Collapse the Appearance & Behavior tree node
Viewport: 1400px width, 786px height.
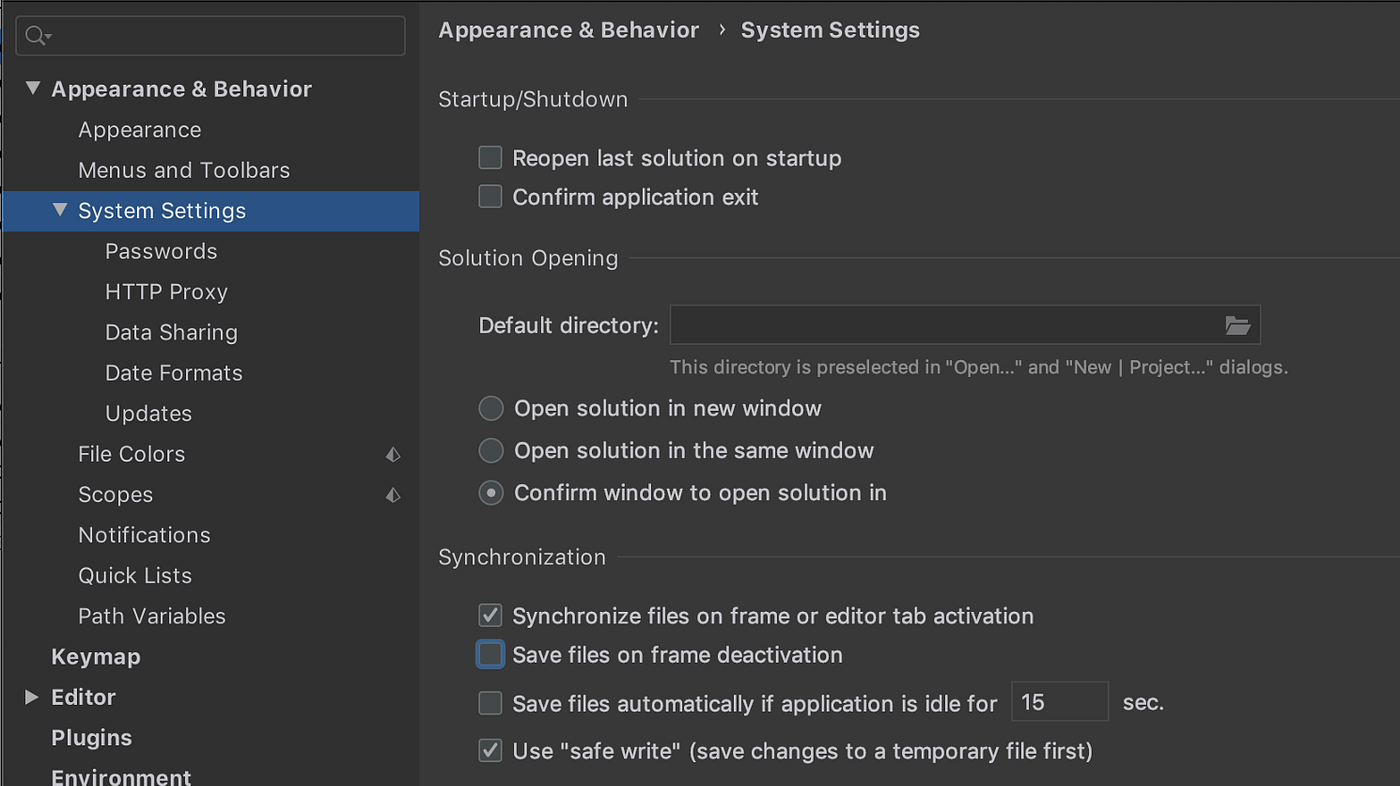click(33, 89)
